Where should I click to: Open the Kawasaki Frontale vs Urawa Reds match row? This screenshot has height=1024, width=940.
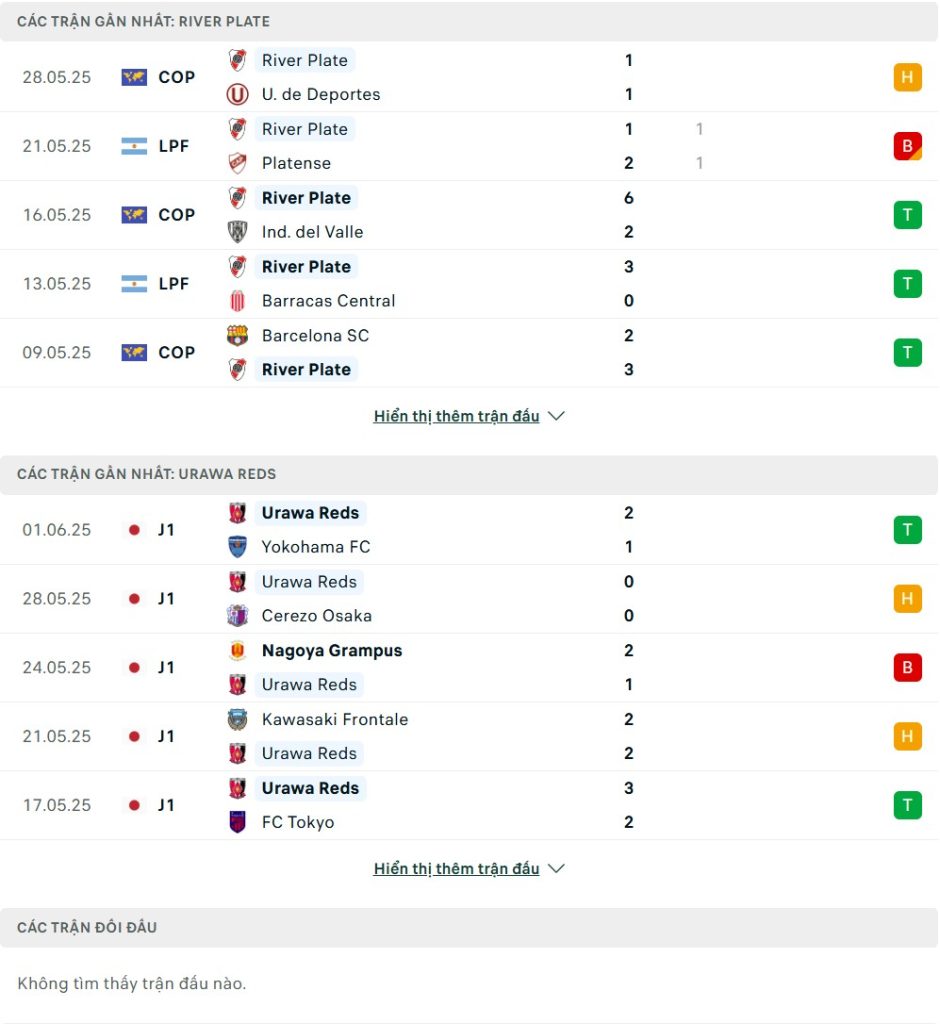(x=469, y=737)
